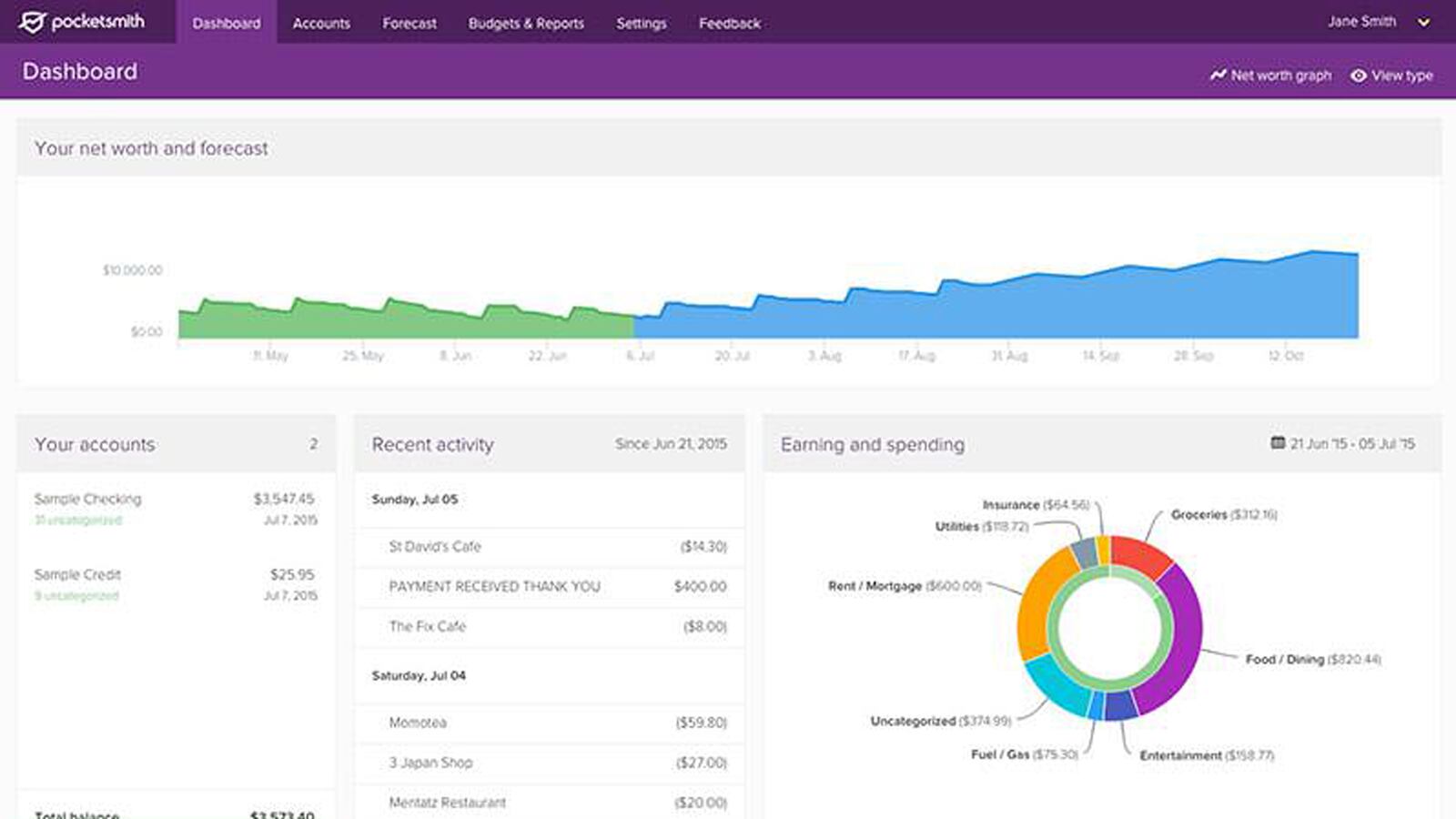Click the Feedback menu item

click(730, 23)
